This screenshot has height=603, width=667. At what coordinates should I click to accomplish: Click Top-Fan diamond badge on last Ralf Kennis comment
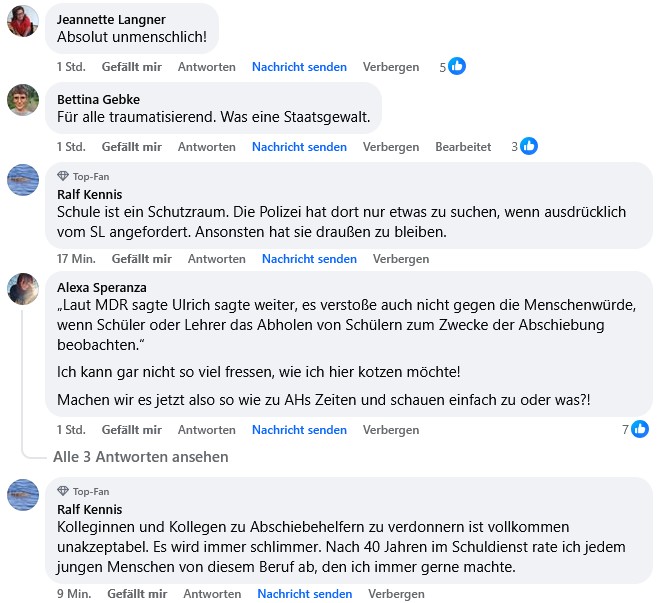pos(63,491)
